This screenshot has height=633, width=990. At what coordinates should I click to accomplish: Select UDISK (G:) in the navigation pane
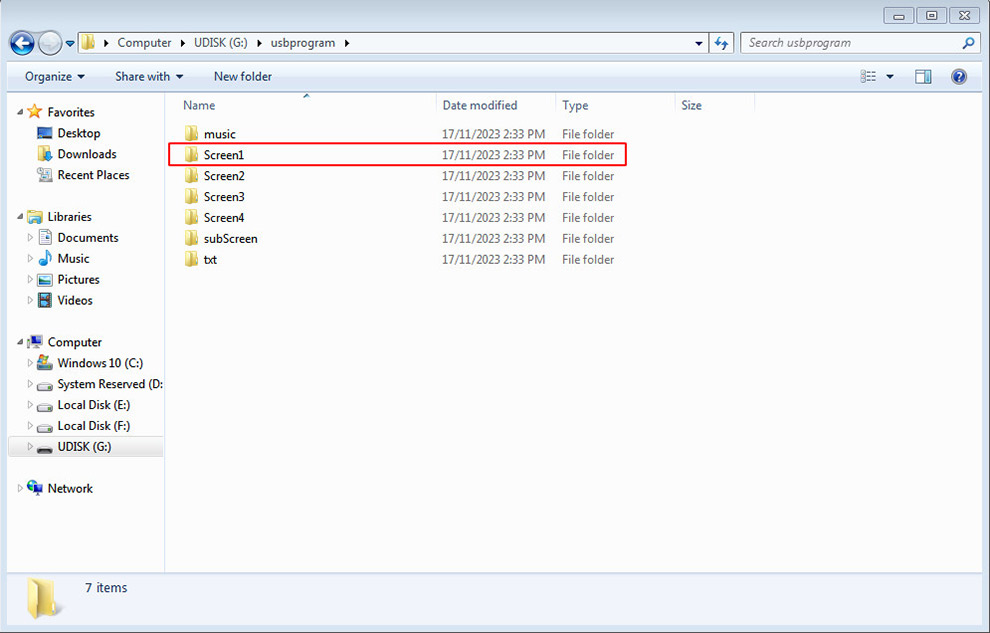84,446
